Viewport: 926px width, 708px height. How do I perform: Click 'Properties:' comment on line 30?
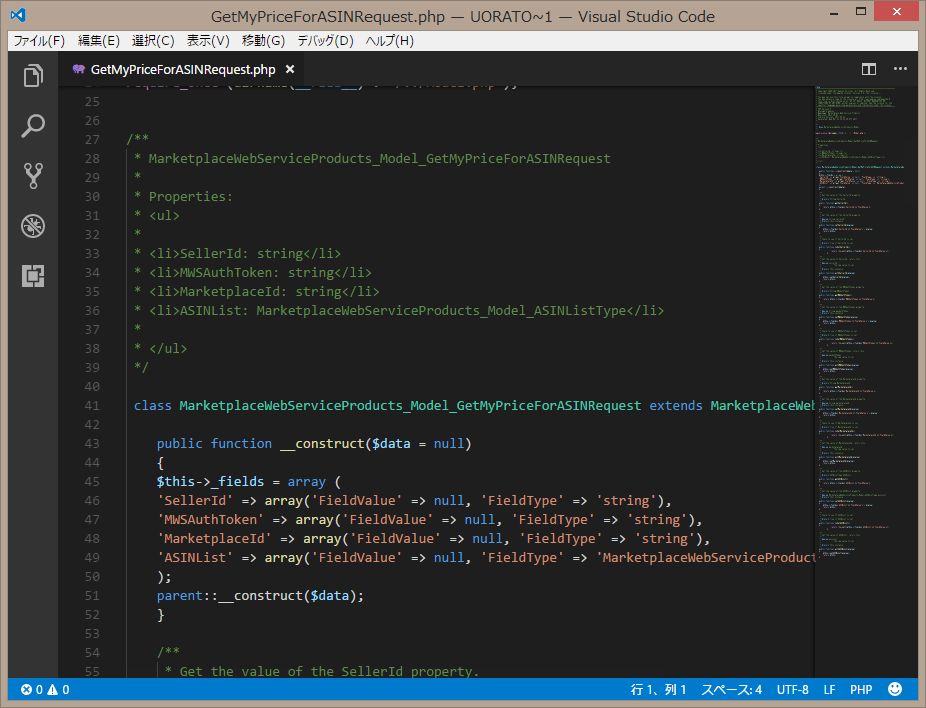[x=191, y=197]
